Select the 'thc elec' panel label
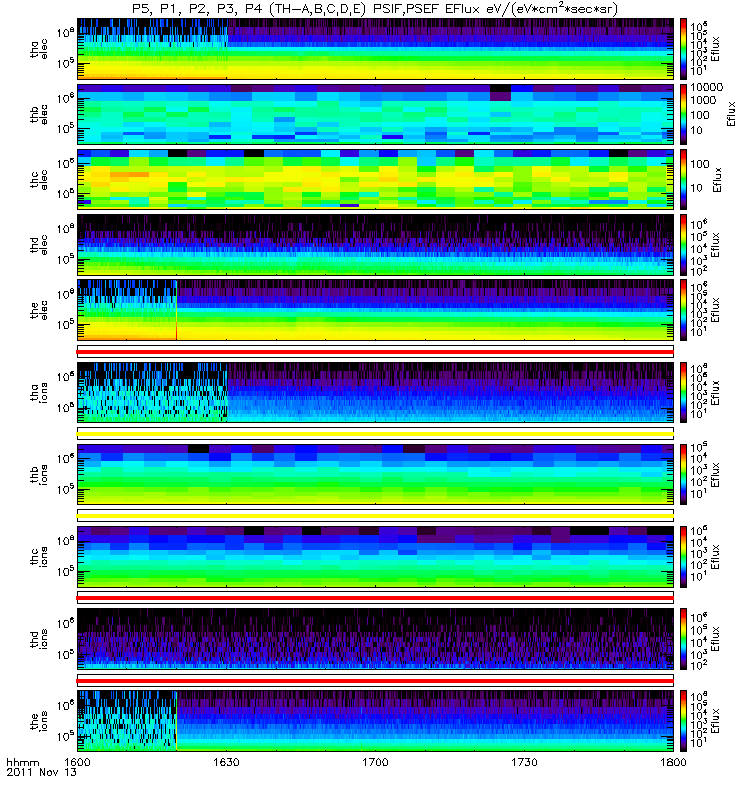The height and width of the screenshot is (800, 750). 39,180
